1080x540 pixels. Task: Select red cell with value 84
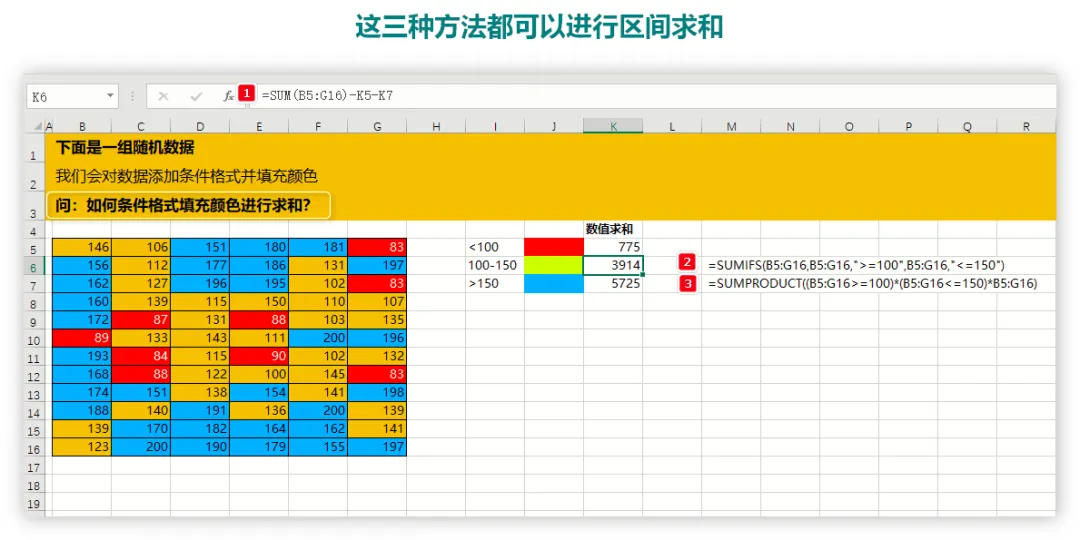(x=141, y=355)
